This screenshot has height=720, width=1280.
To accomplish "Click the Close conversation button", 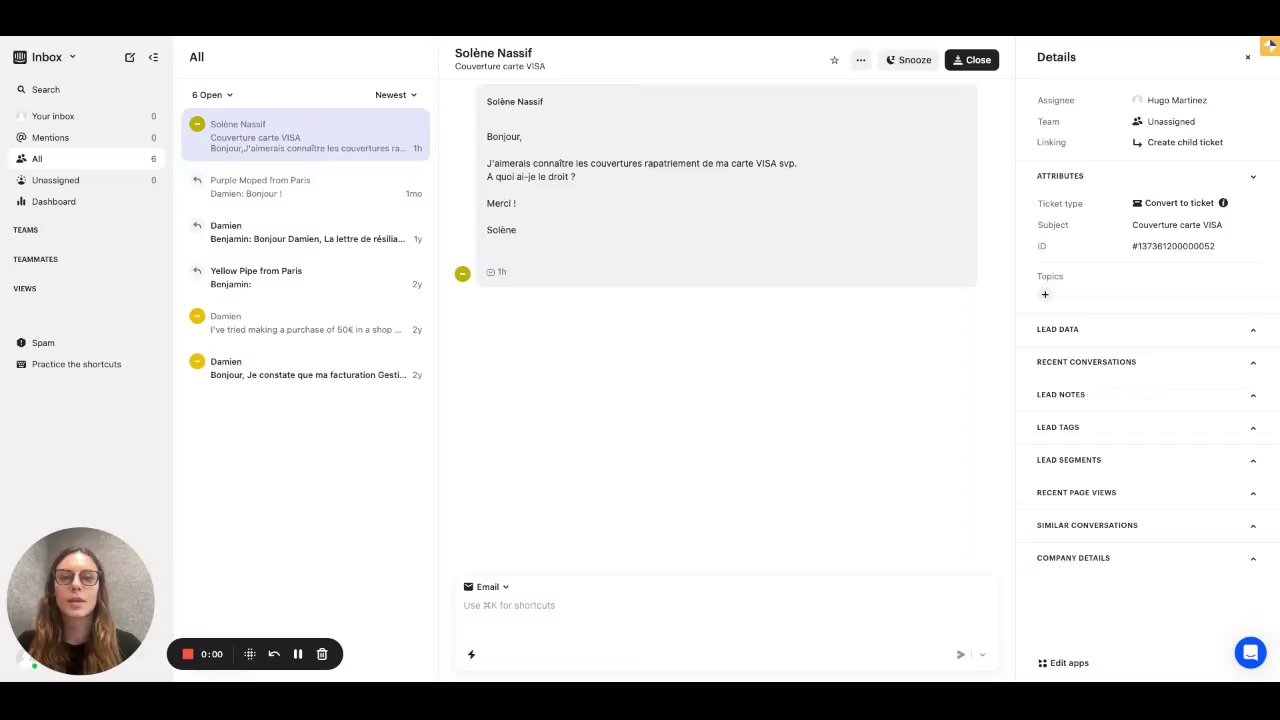I will tap(971, 60).
